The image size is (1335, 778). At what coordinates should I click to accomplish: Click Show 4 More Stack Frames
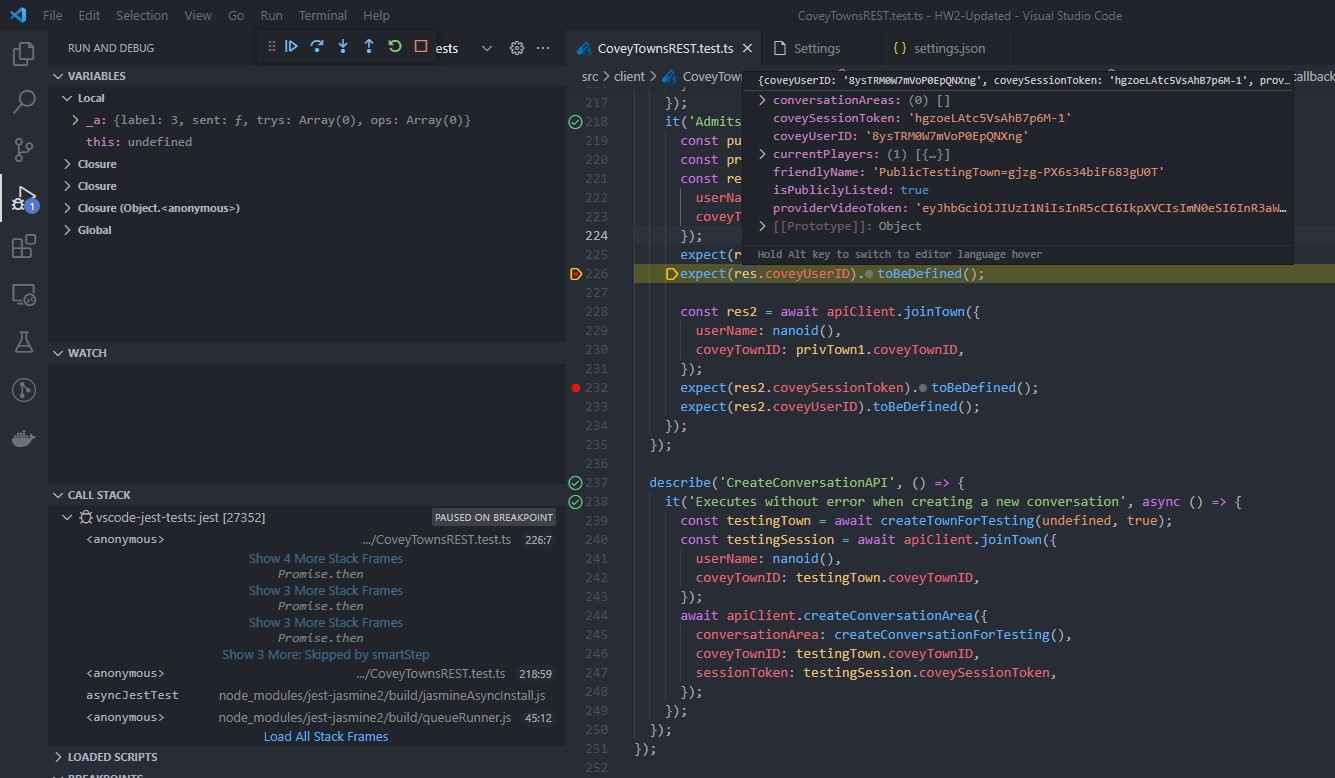tap(325, 558)
